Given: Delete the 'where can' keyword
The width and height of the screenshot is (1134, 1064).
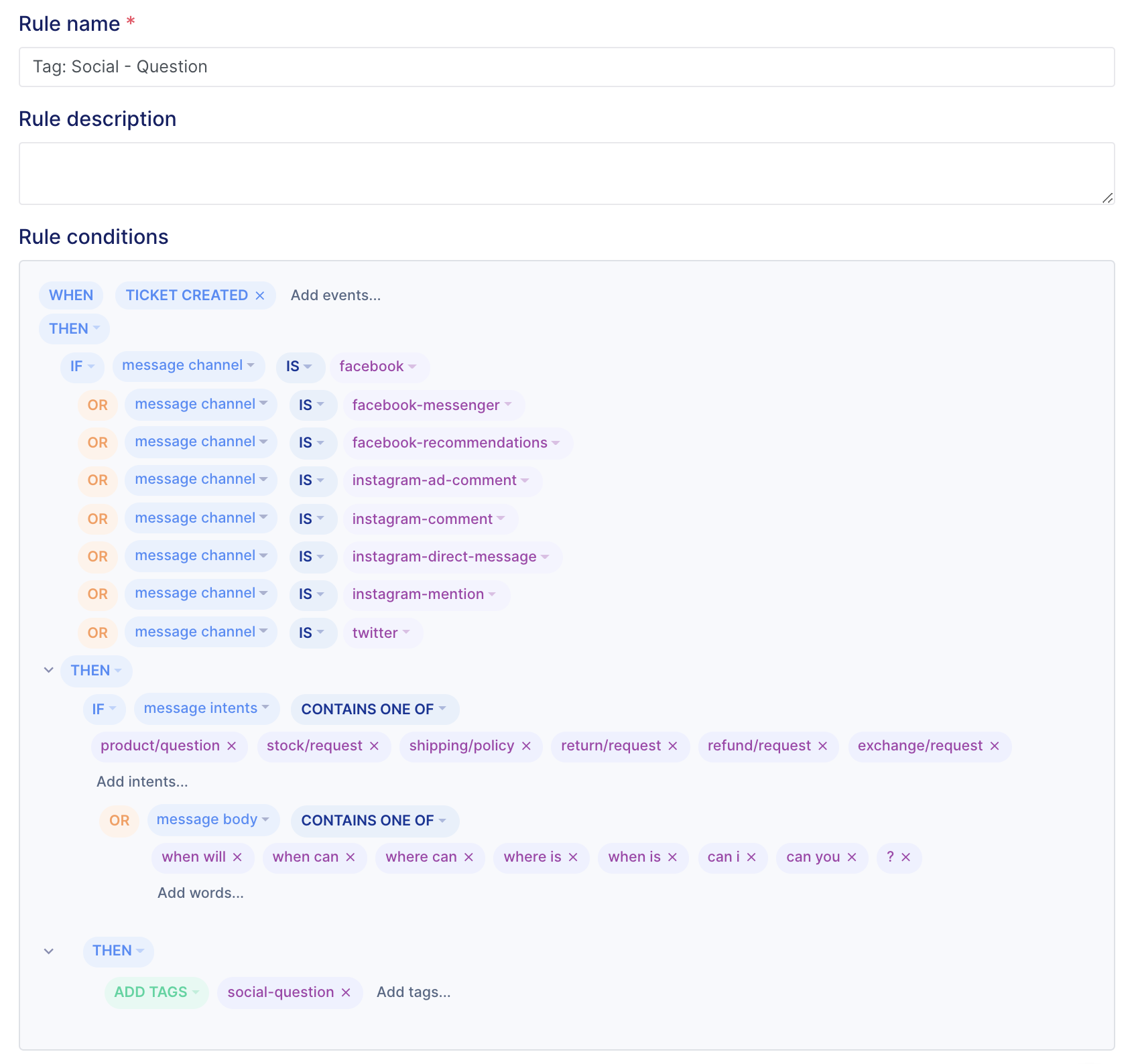Looking at the screenshot, I should click(469, 857).
